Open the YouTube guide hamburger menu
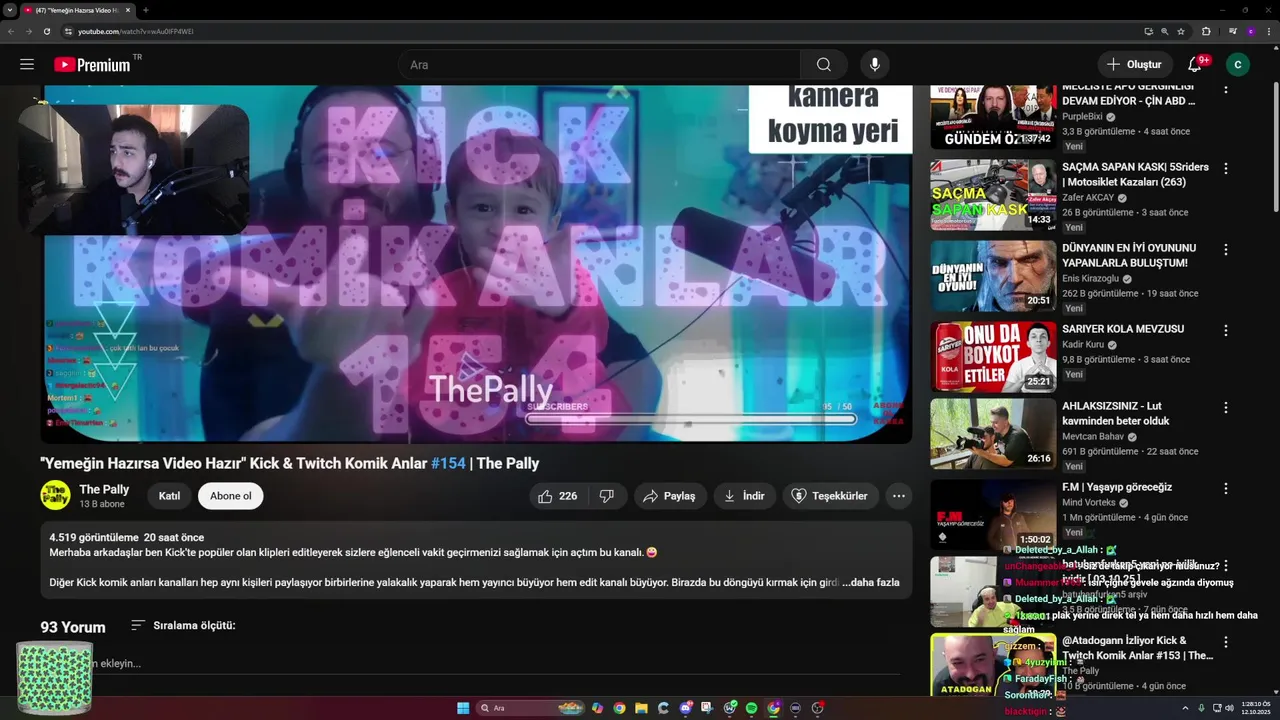The height and width of the screenshot is (720, 1280). 27,64
